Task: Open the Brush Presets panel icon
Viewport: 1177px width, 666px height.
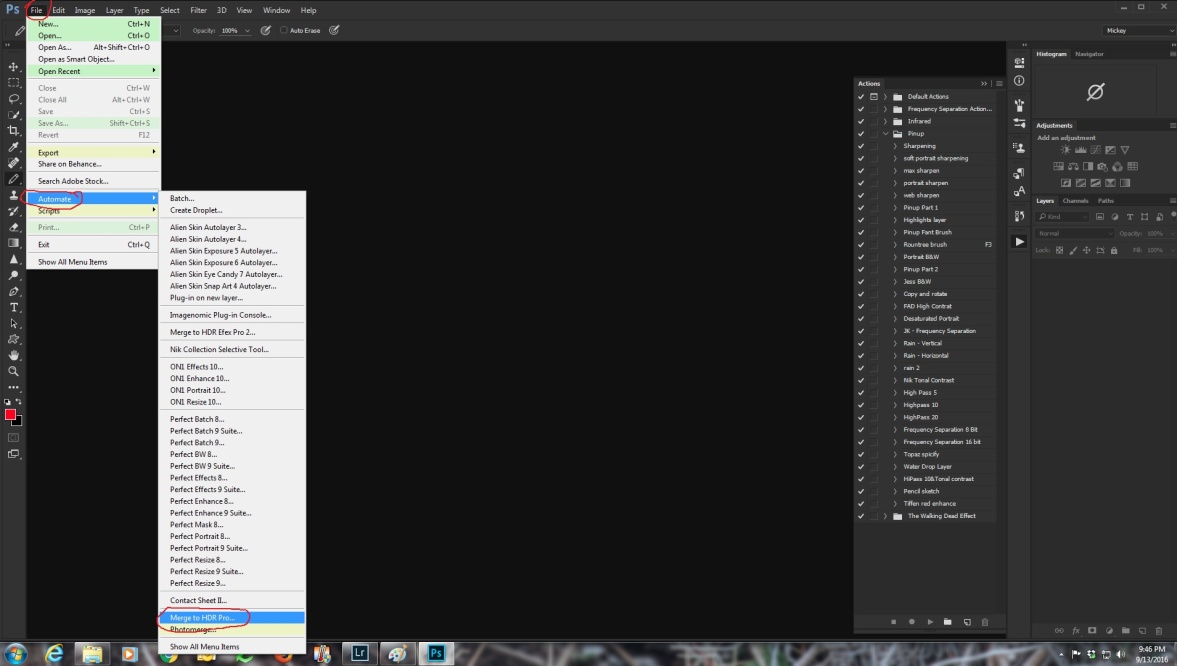Action: [x=1019, y=122]
